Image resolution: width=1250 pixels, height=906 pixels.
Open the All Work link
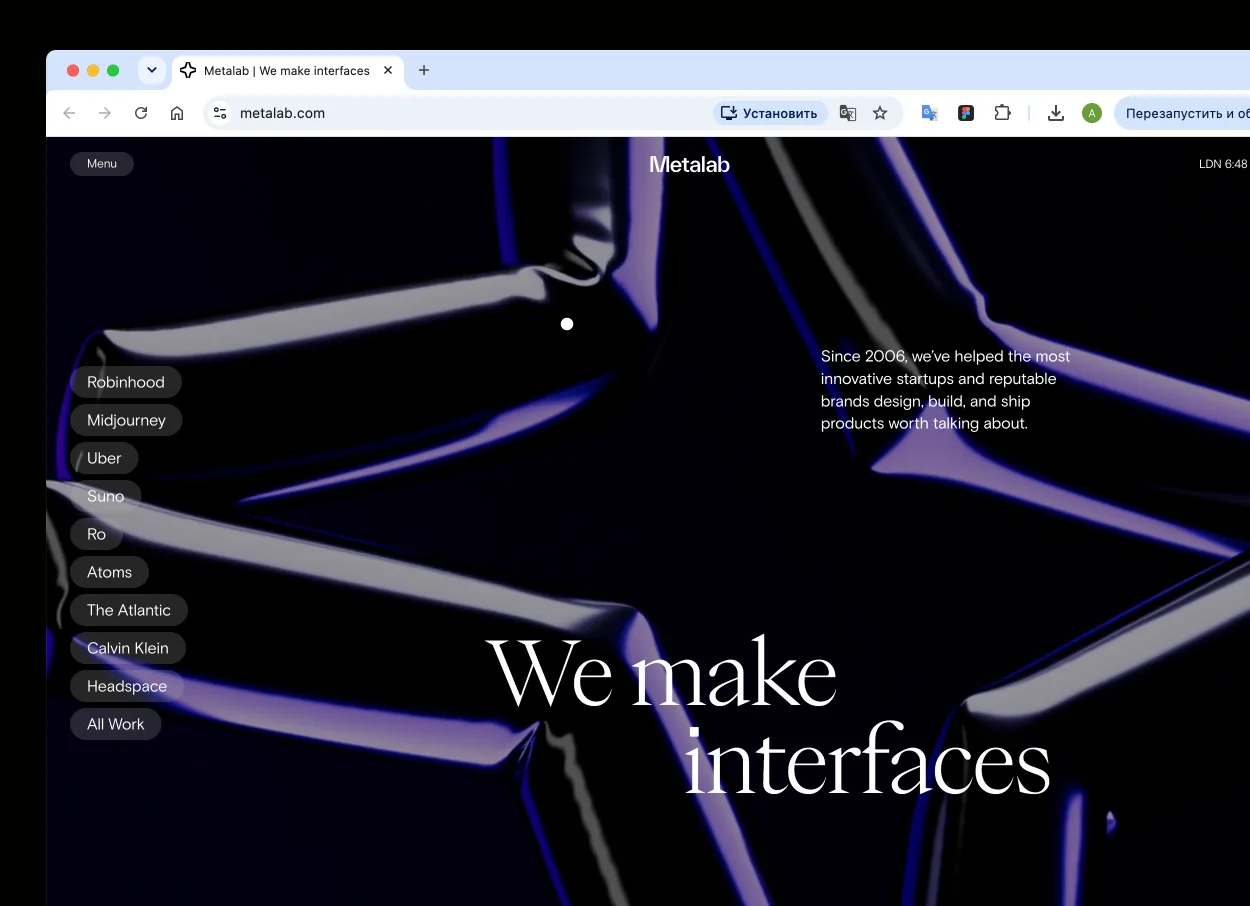click(x=116, y=724)
